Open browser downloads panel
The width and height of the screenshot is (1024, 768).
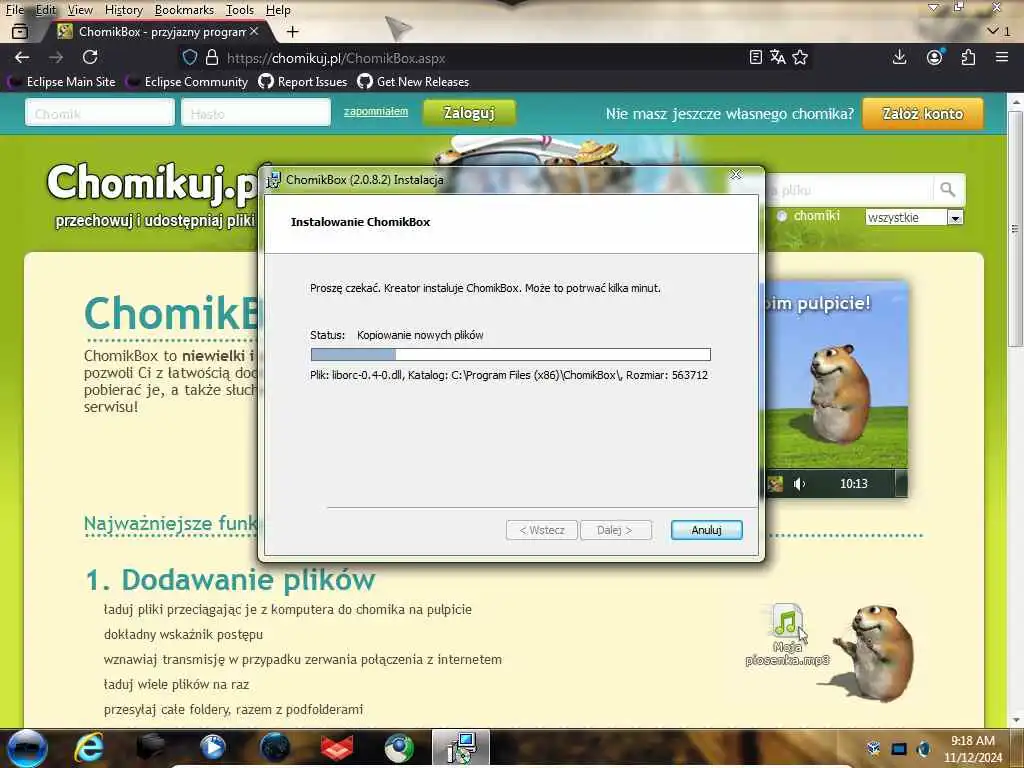[x=899, y=57]
